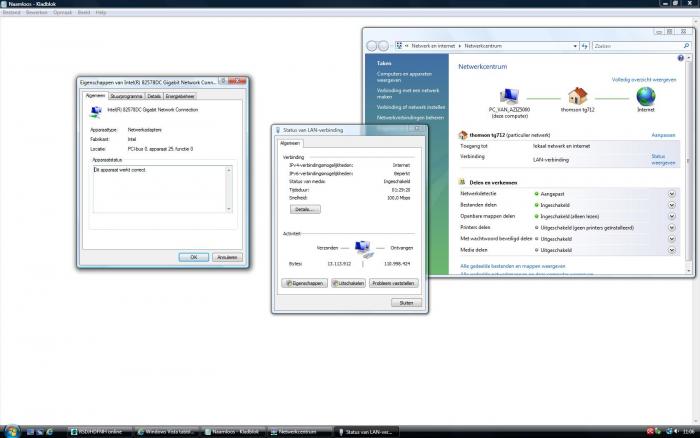Open the address bar history dropdown arrow

(575, 46)
